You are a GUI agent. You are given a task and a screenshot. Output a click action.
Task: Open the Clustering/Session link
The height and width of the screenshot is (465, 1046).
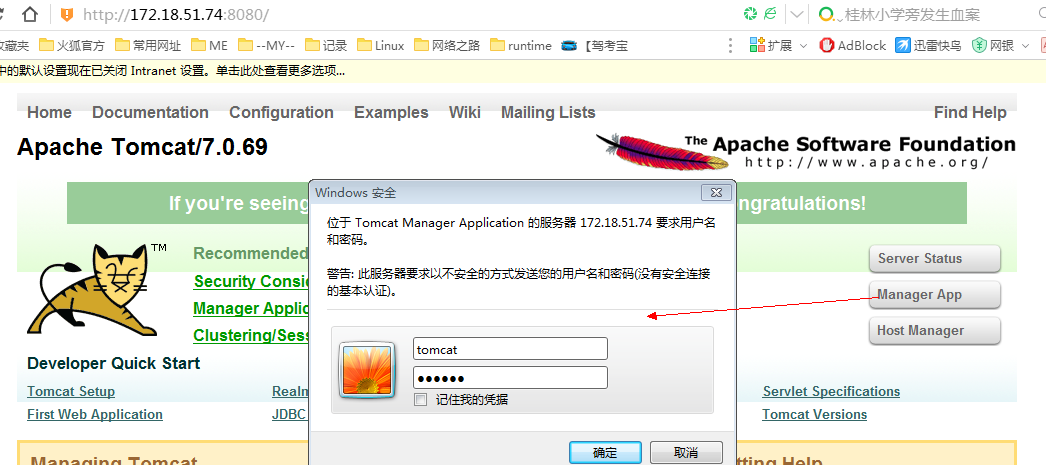pyautogui.click(x=251, y=335)
